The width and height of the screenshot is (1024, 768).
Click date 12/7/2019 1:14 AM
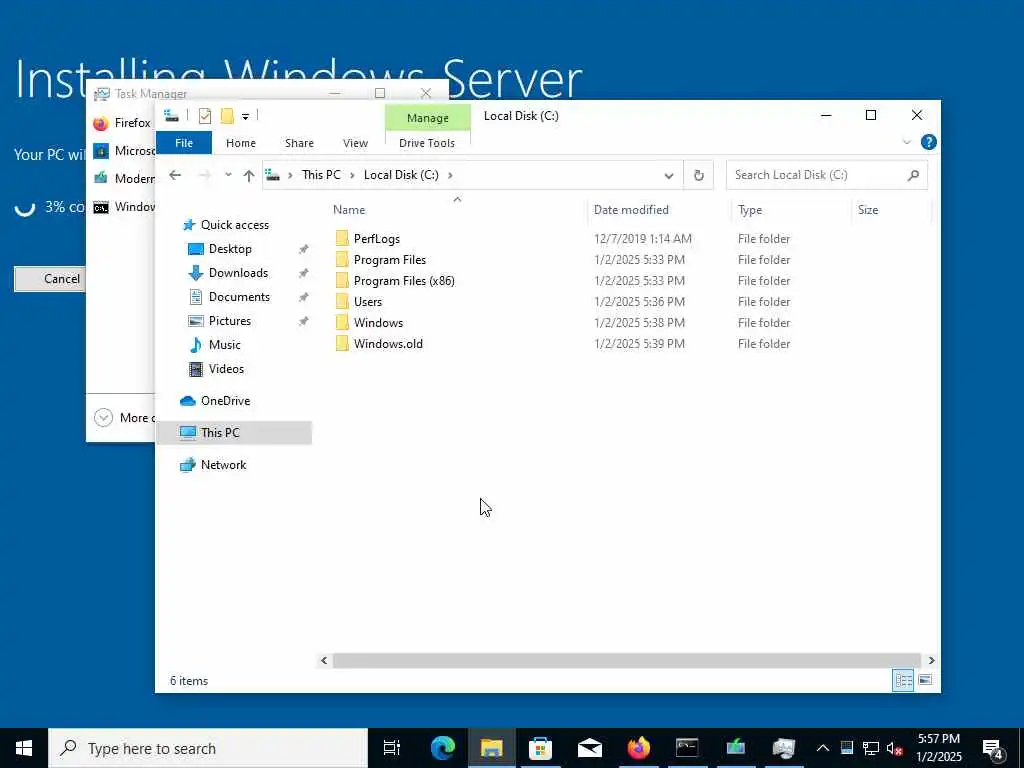[x=643, y=239]
